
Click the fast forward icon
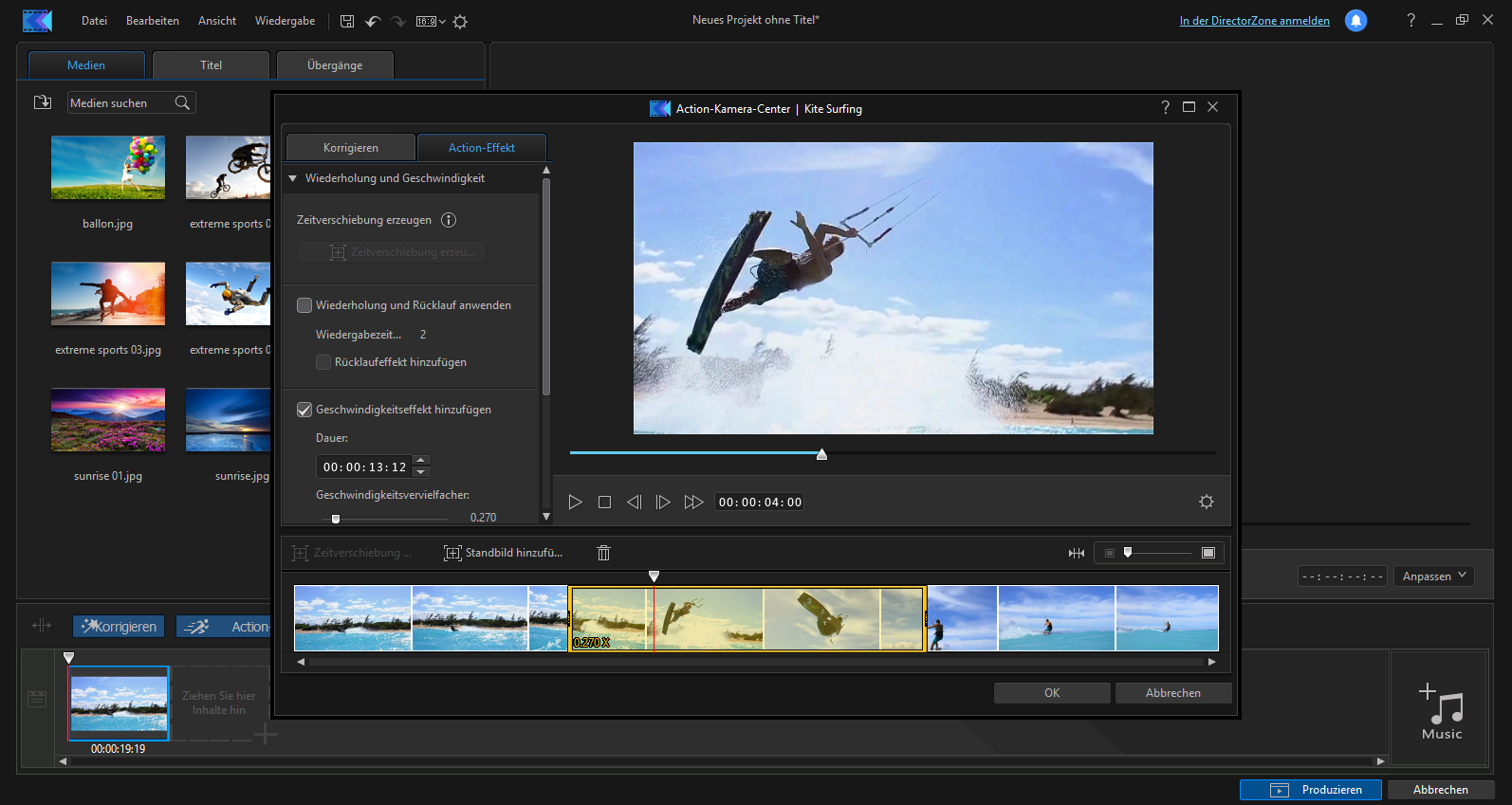(693, 503)
